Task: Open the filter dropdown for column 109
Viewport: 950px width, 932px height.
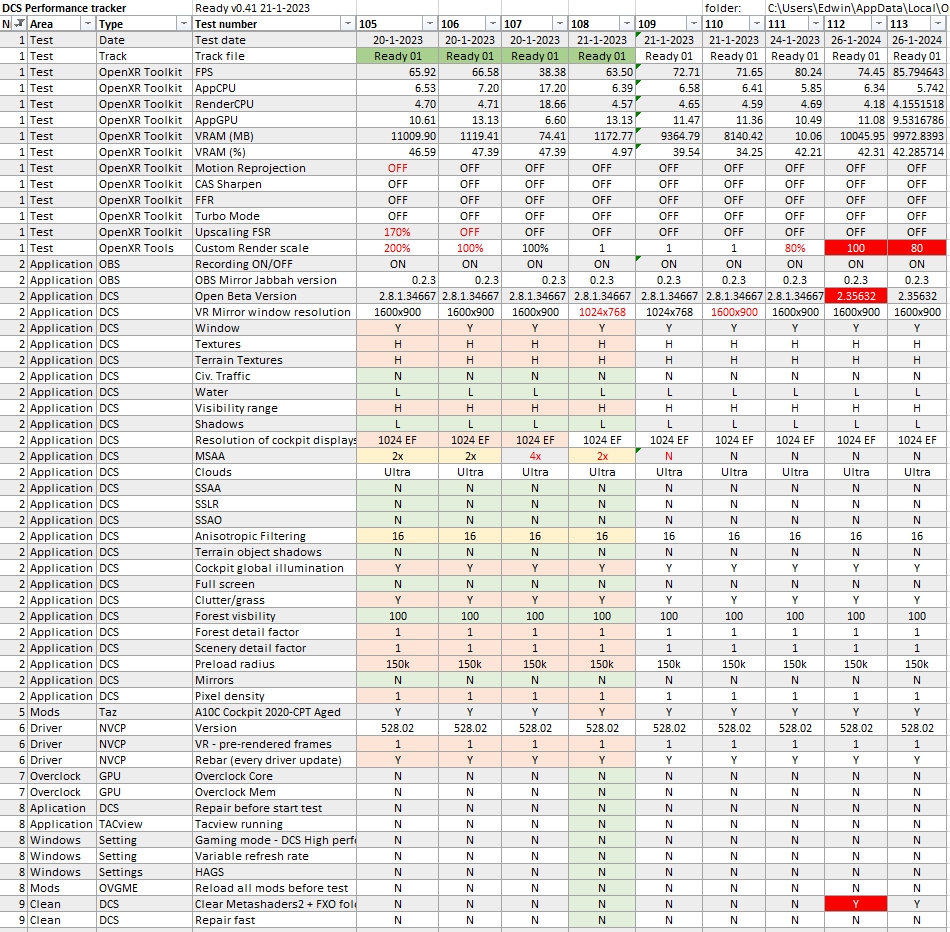Action: (x=694, y=24)
